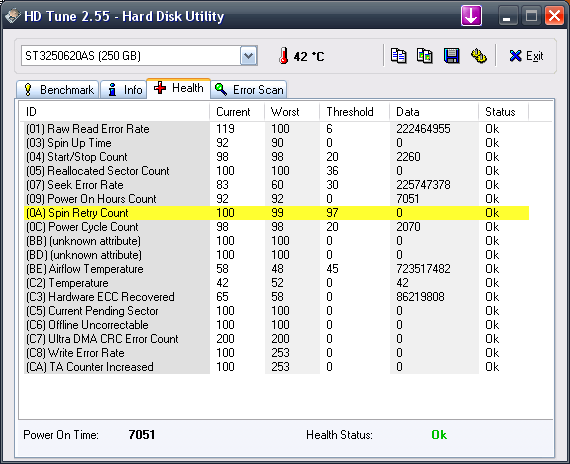
Task: Minimize the HD Tune window
Action: pos(507,16)
